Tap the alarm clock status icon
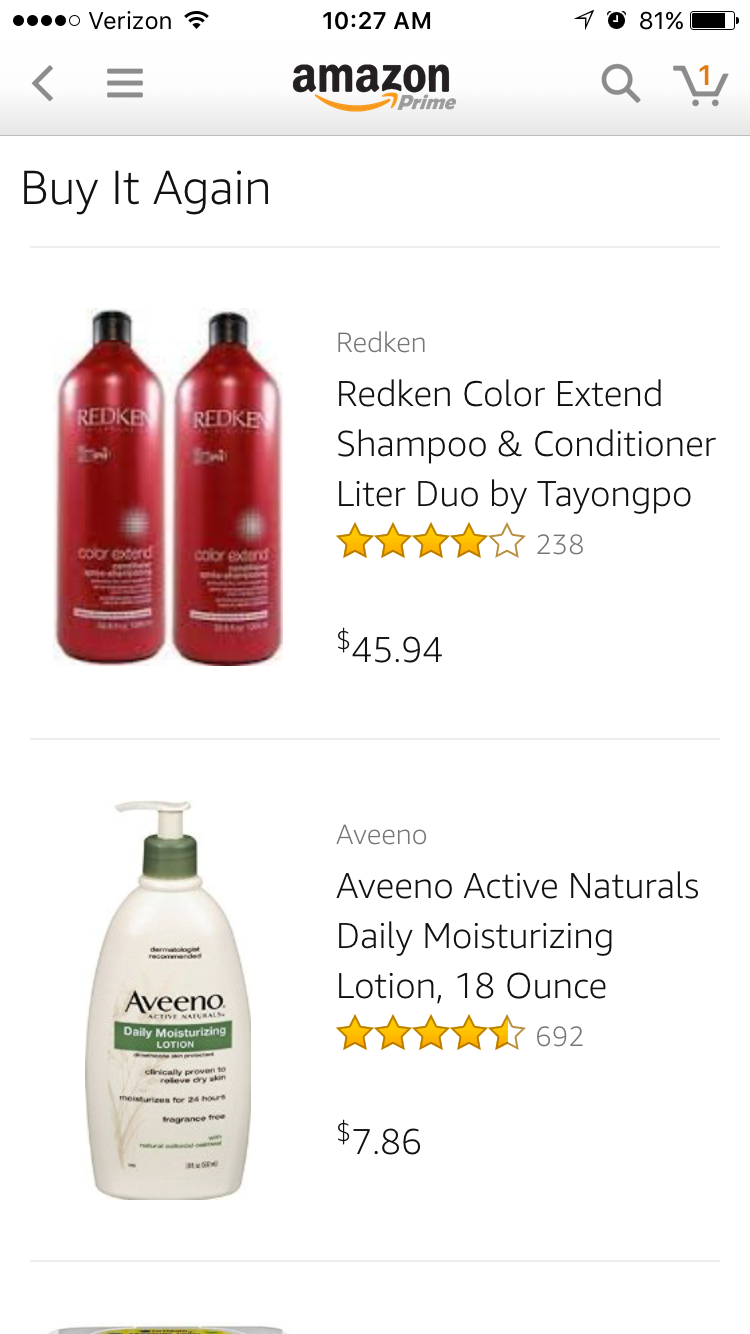 [x=616, y=20]
